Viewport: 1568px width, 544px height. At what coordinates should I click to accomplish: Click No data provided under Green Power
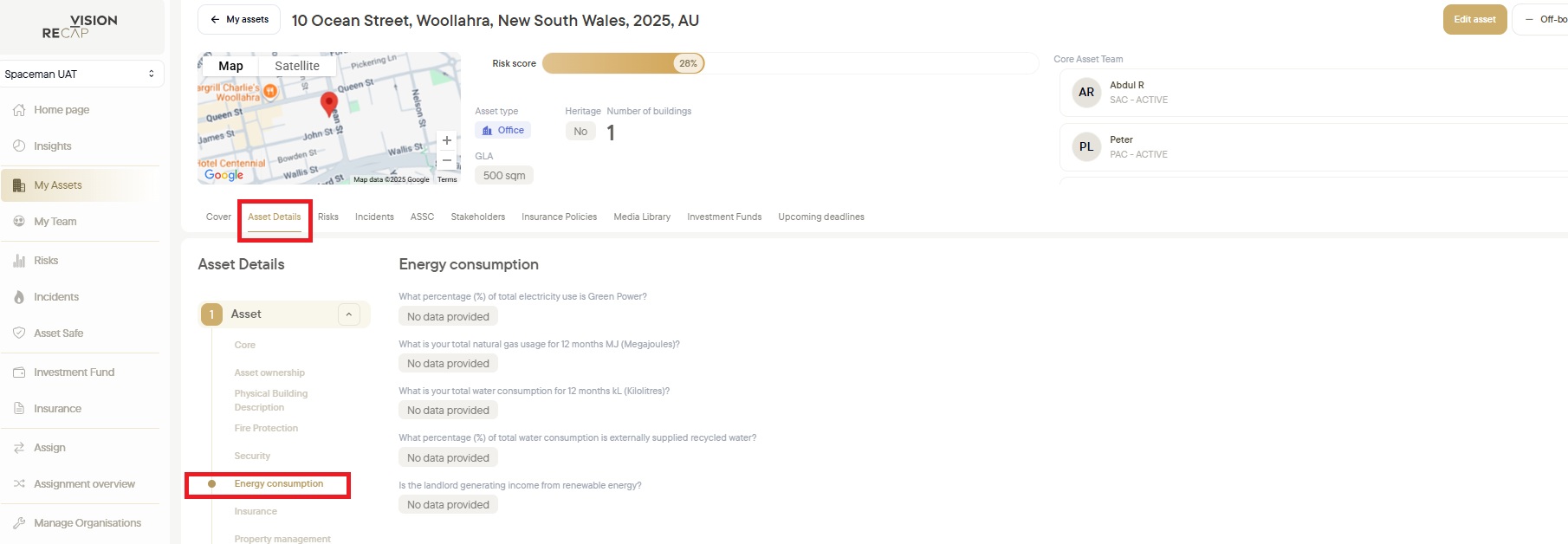448,317
